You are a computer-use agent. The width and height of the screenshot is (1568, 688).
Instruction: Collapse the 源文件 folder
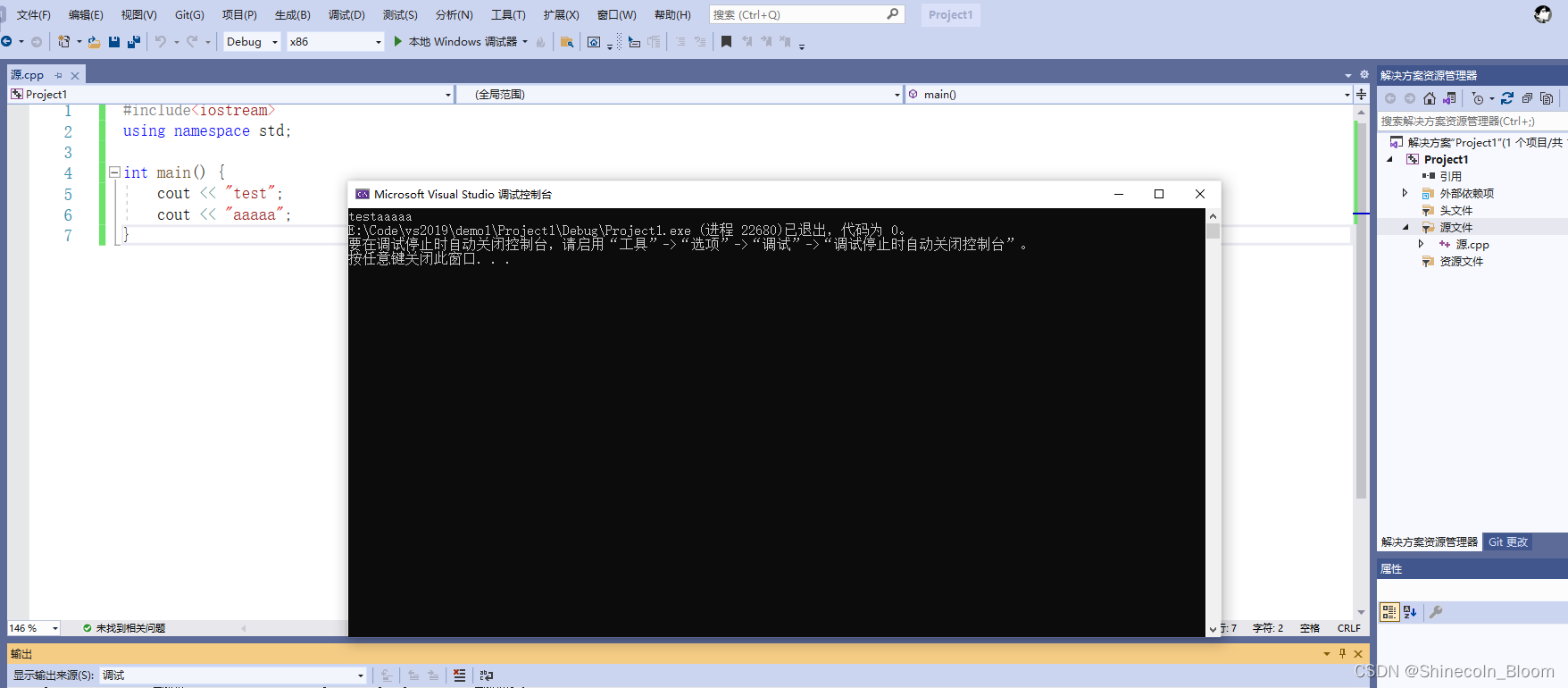[1405, 227]
